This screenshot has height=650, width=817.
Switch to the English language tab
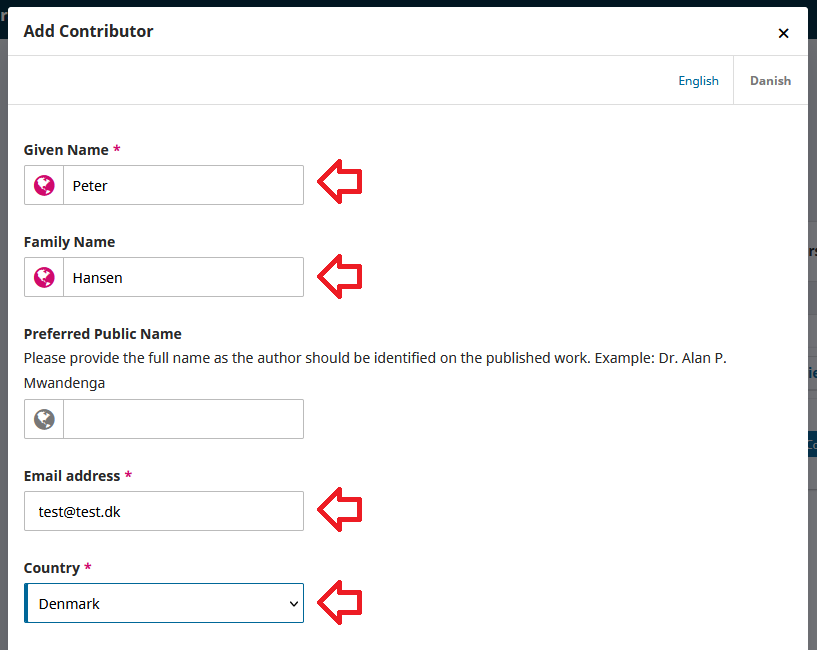(698, 81)
